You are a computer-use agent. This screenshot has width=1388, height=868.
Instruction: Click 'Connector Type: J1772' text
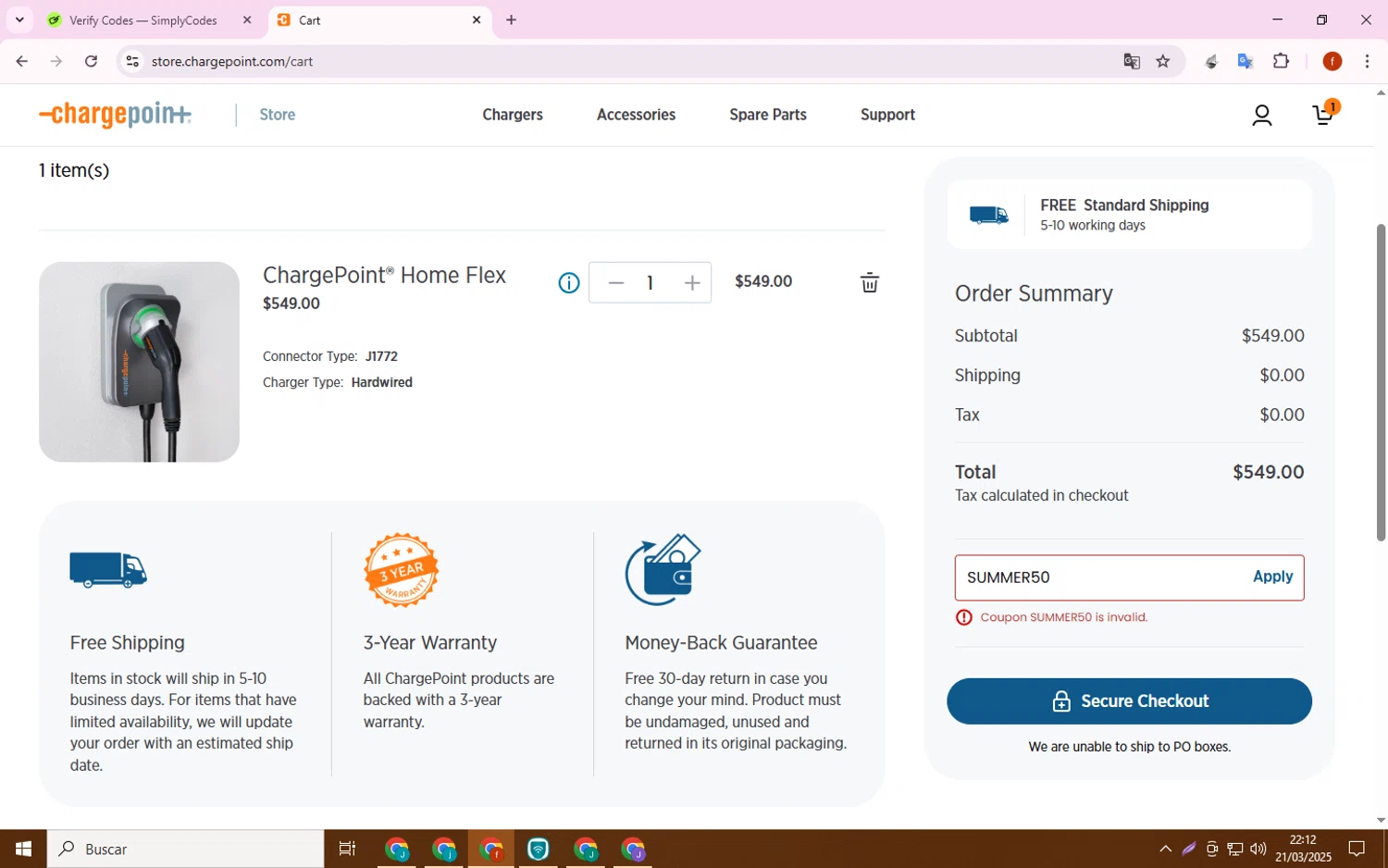(330, 356)
